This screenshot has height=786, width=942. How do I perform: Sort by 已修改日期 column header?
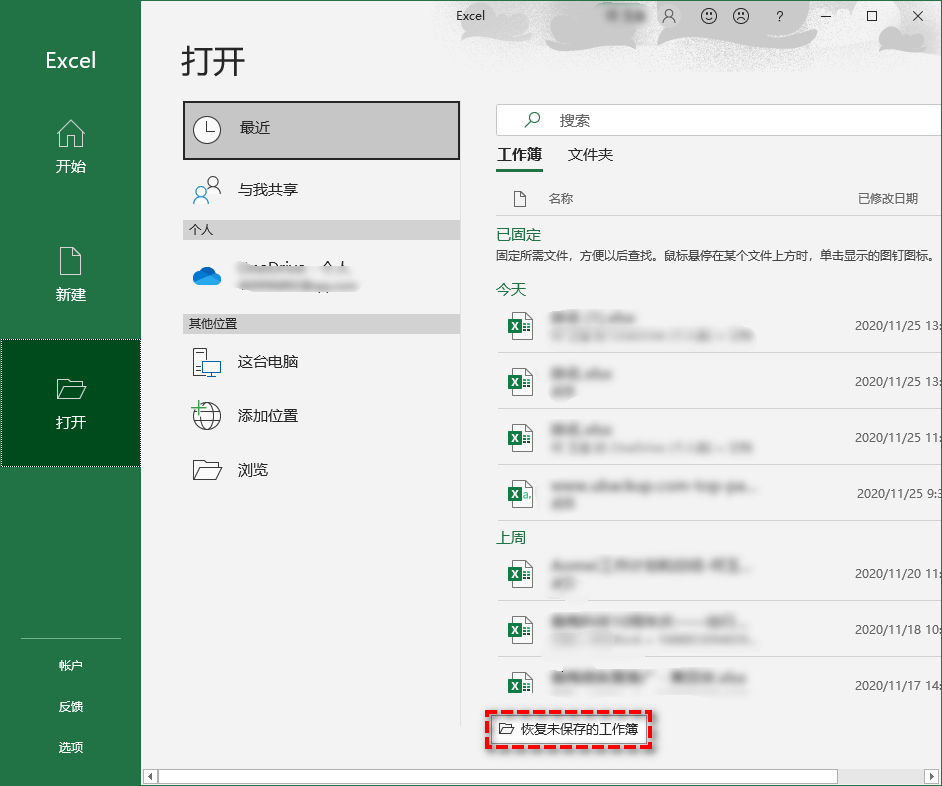click(888, 199)
